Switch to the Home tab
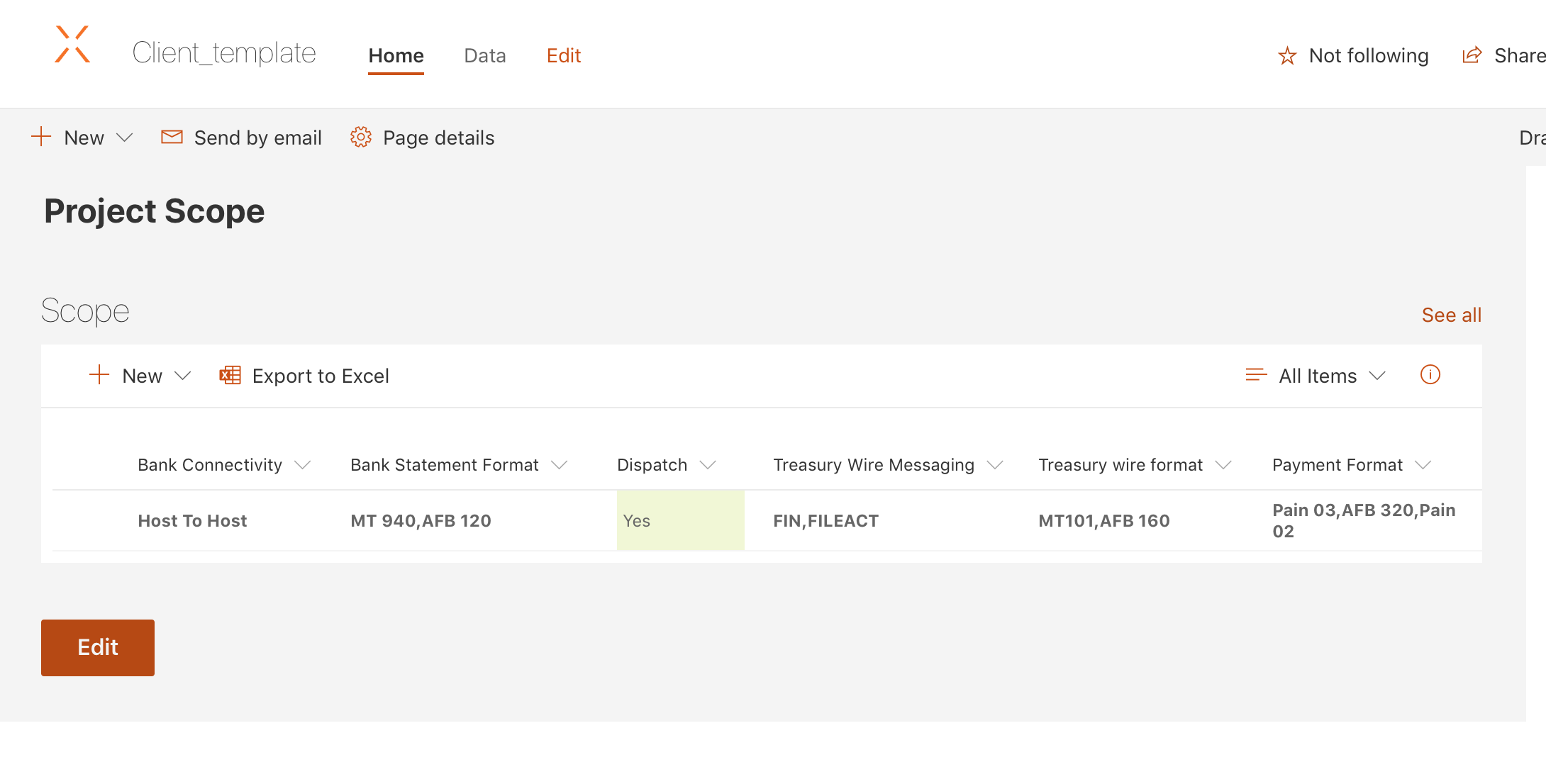This screenshot has width=1546, height=784. tap(396, 55)
